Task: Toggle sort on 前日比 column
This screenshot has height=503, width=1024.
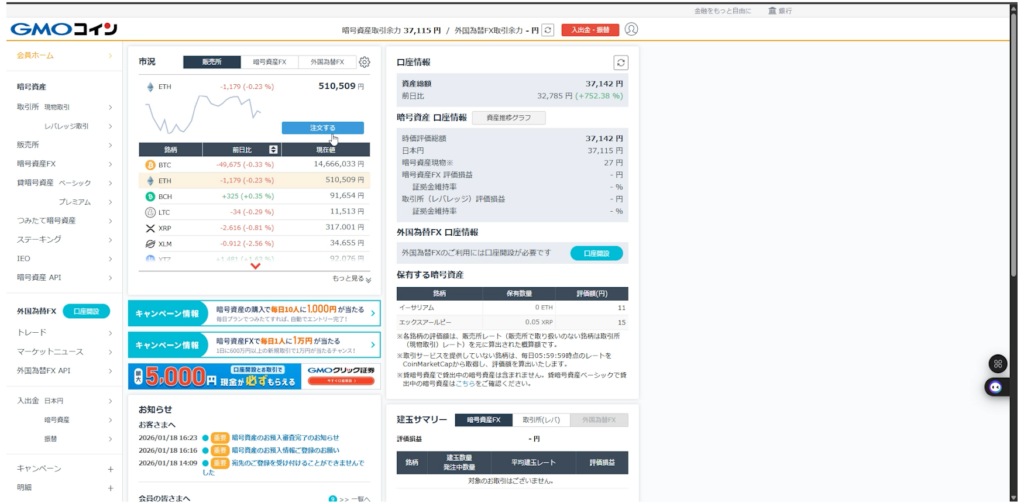Action: [260, 149]
